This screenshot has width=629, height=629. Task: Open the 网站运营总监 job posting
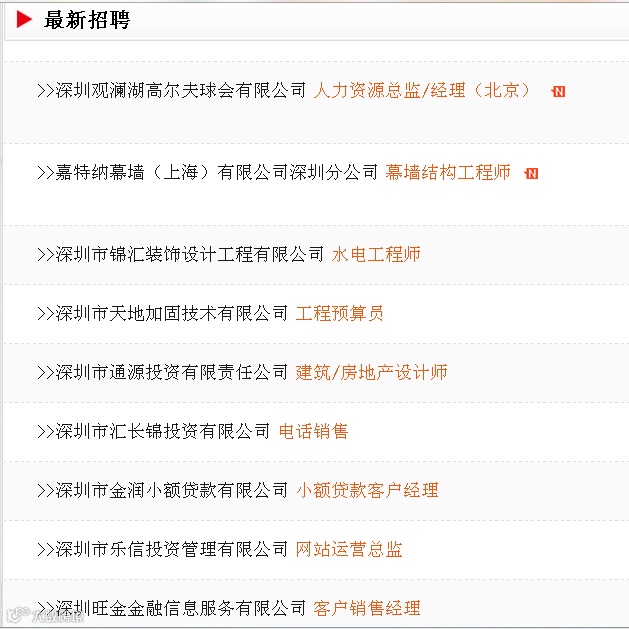point(349,549)
